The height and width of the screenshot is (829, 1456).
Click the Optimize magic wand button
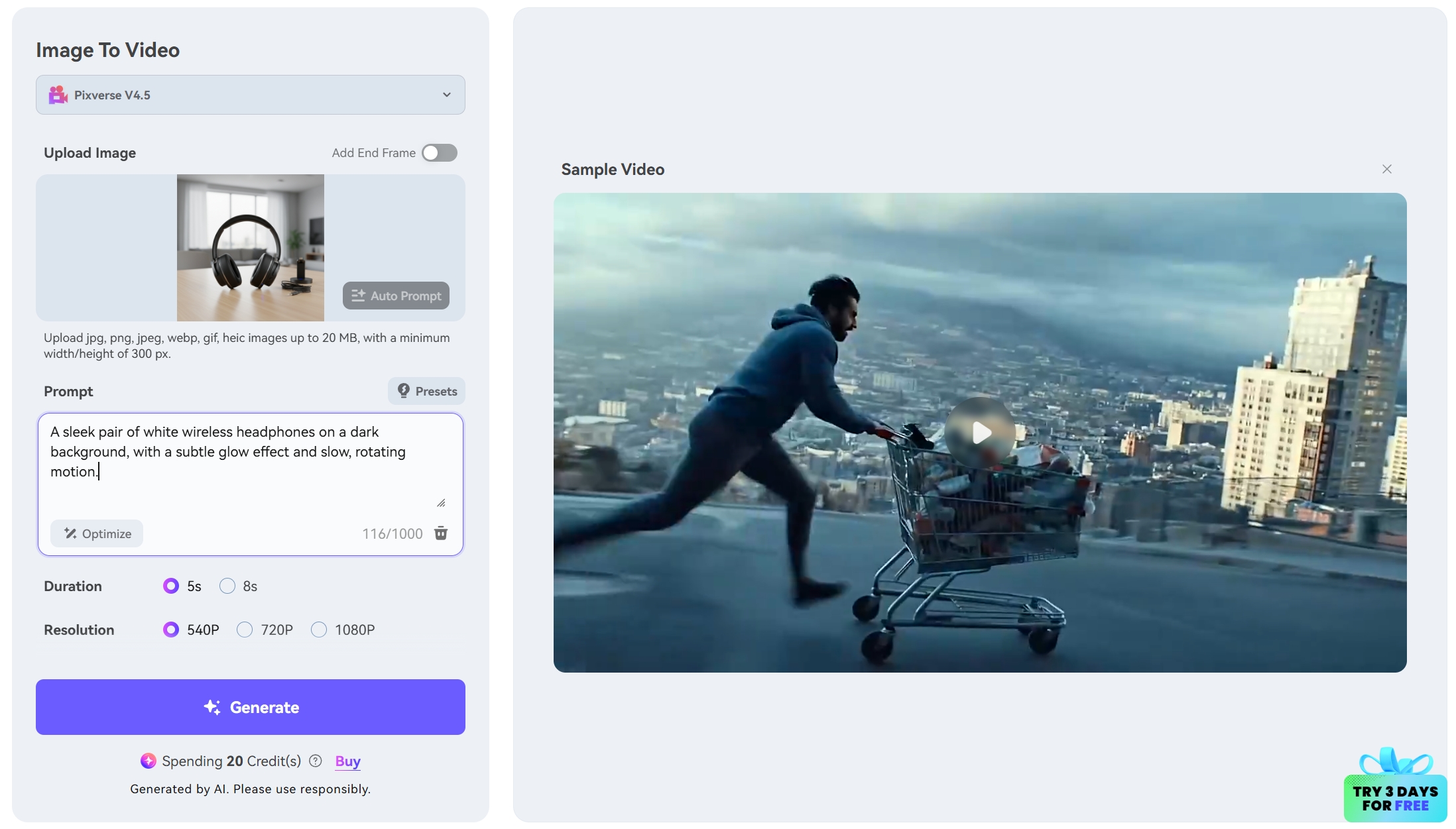point(97,533)
